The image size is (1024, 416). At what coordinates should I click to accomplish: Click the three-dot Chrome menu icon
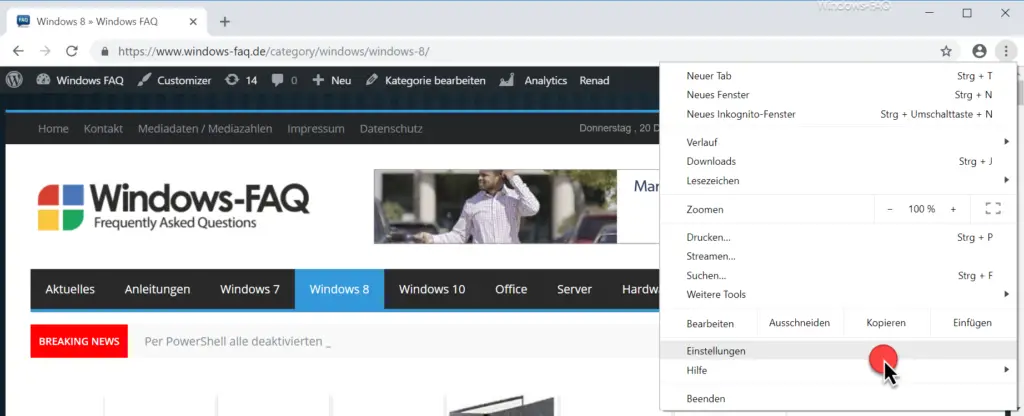1006,51
